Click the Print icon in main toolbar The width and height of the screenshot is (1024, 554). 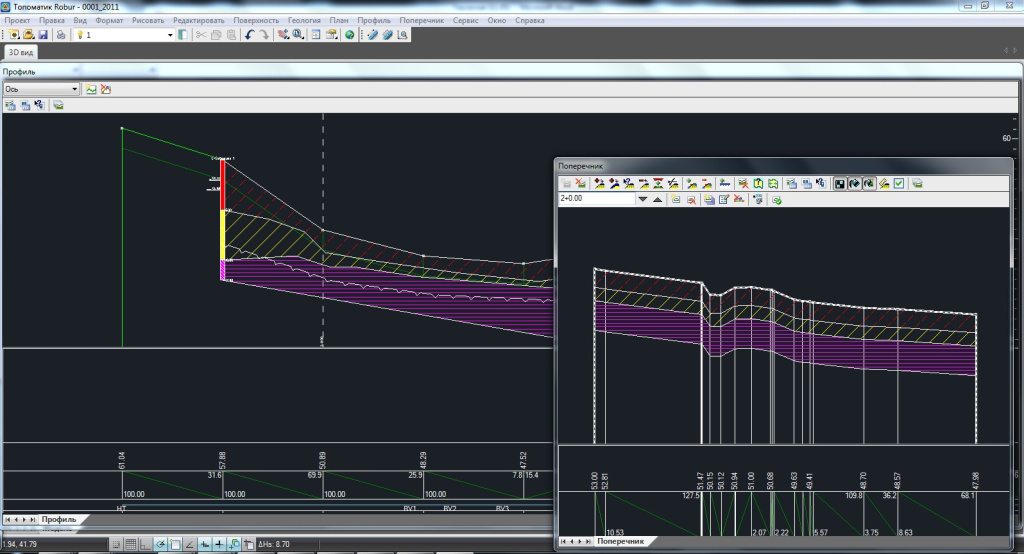click(x=61, y=35)
